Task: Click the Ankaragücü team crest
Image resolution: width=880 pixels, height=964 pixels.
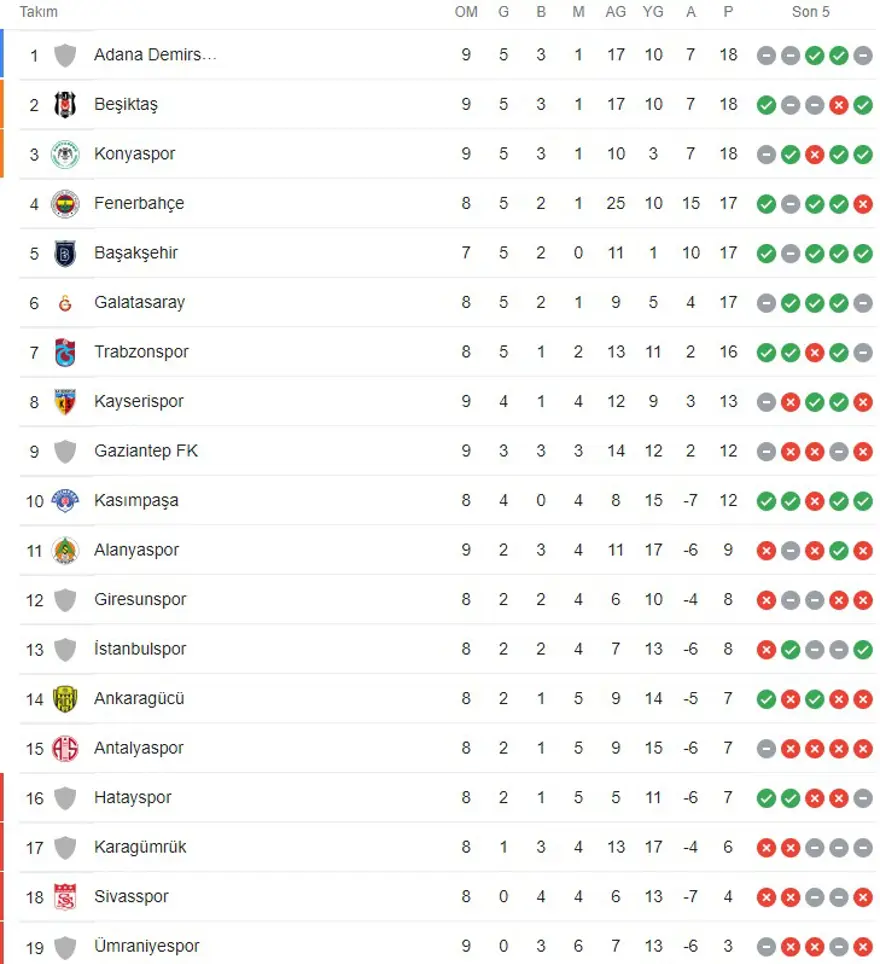Action: click(x=65, y=699)
